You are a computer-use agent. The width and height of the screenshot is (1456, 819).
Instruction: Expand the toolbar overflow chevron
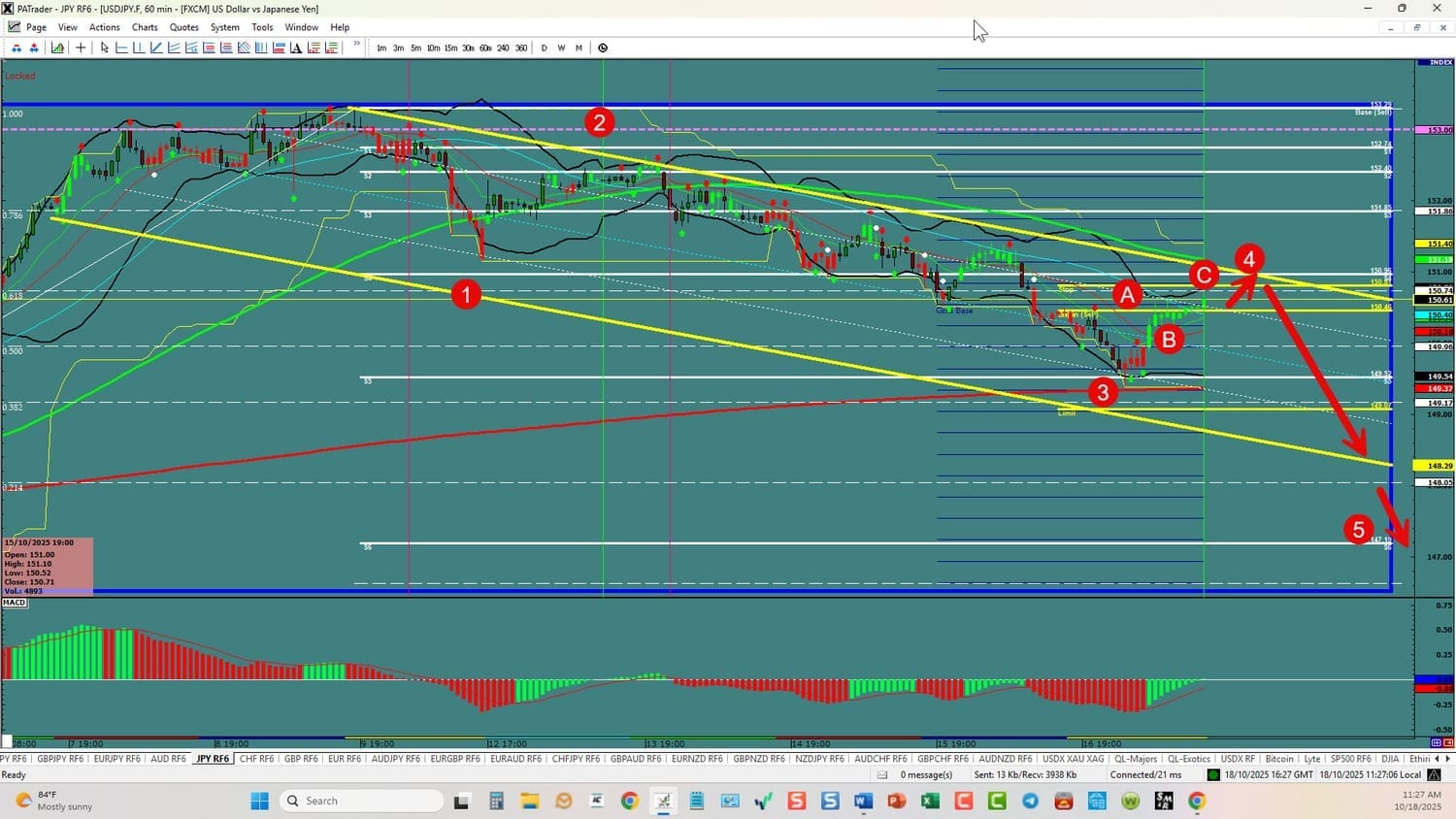coord(356,45)
